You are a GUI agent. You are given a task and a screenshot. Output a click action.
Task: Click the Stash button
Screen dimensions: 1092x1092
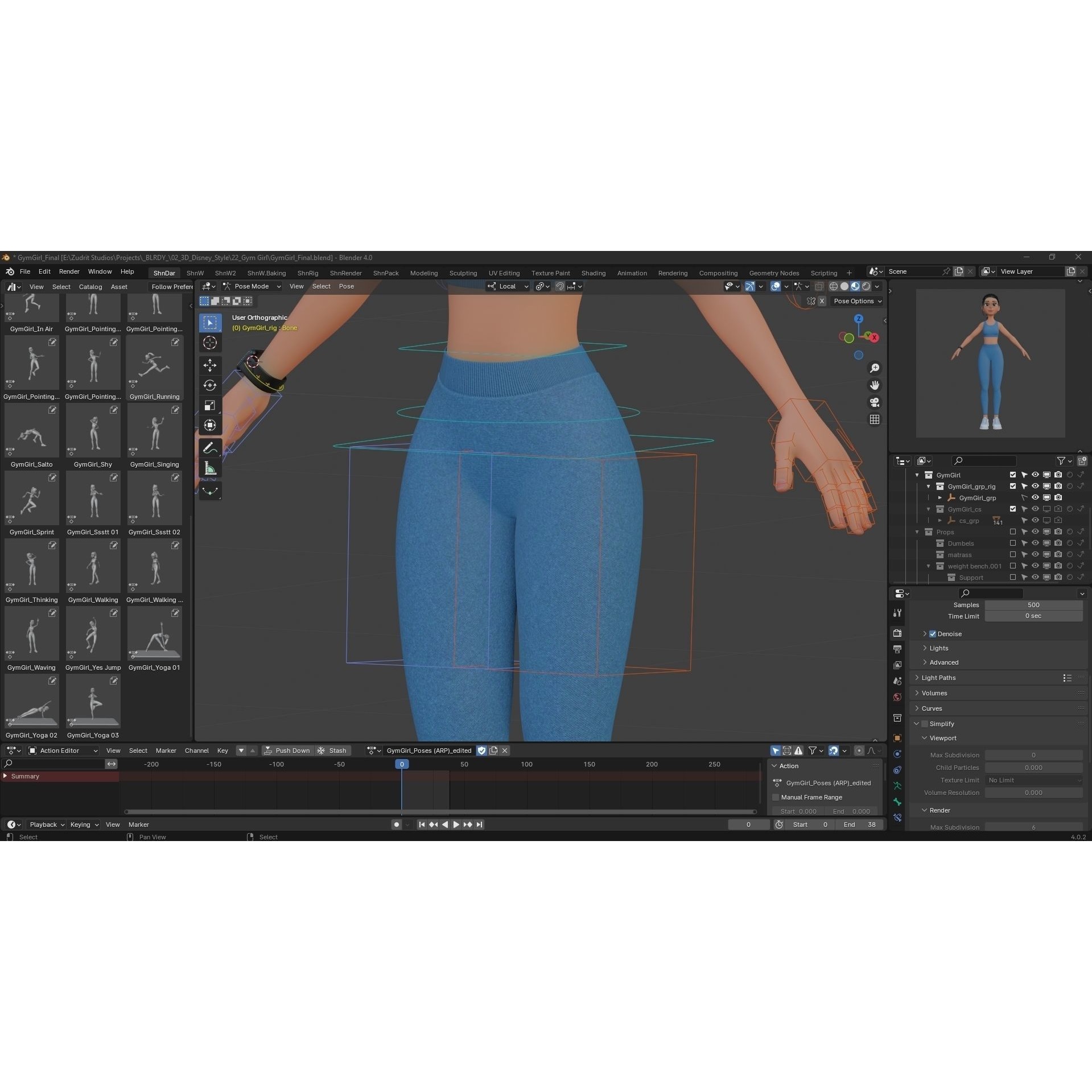[337, 750]
